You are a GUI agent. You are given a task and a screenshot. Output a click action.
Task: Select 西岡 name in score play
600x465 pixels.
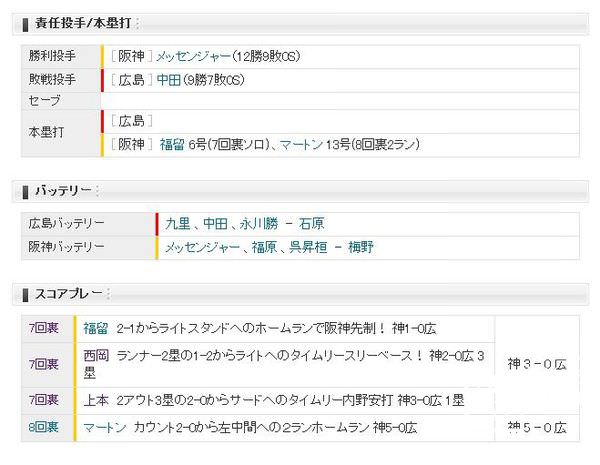(96, 356)
